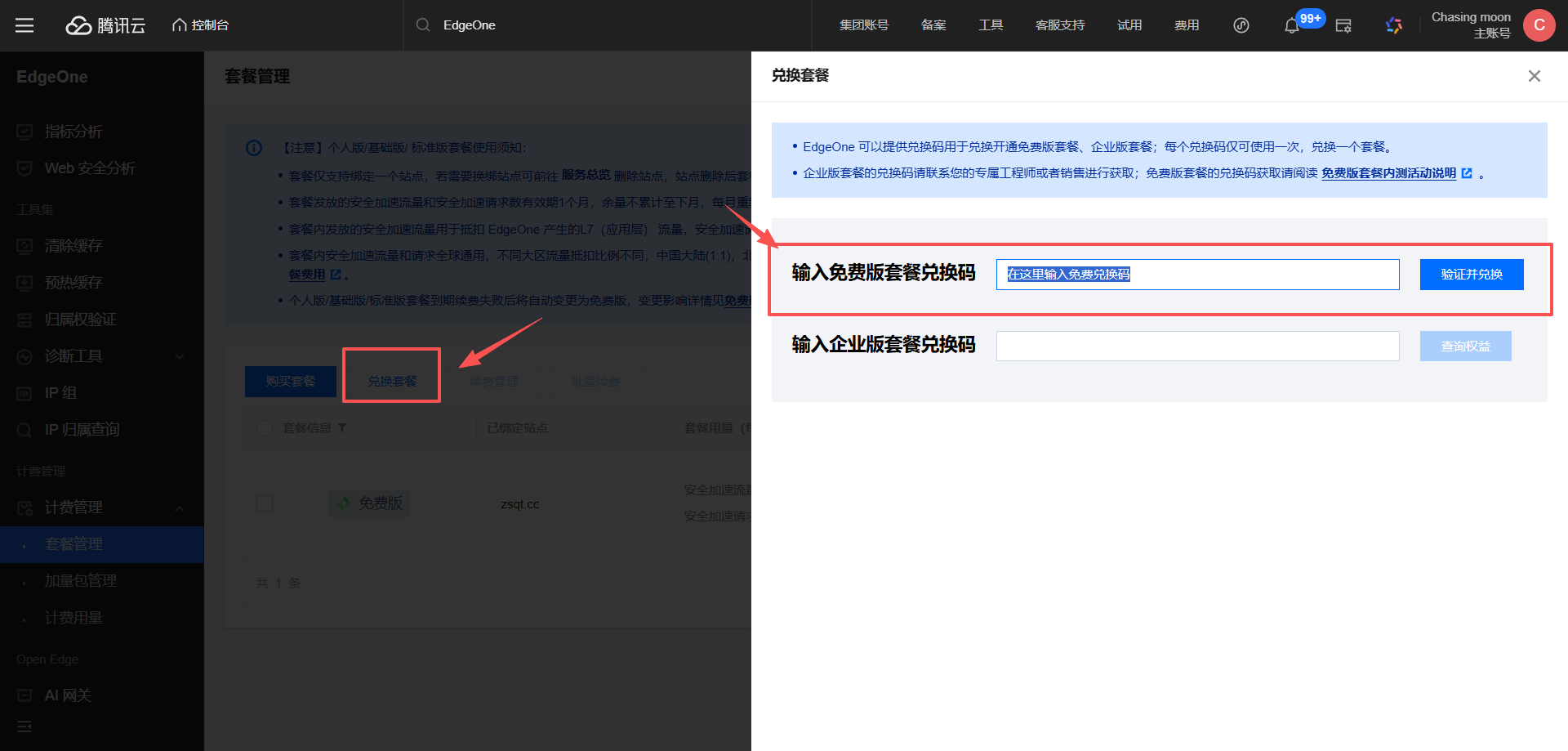The image size is (1568, 751).
Task: Collapse 计费管理 section chevron
Action: 180,508
